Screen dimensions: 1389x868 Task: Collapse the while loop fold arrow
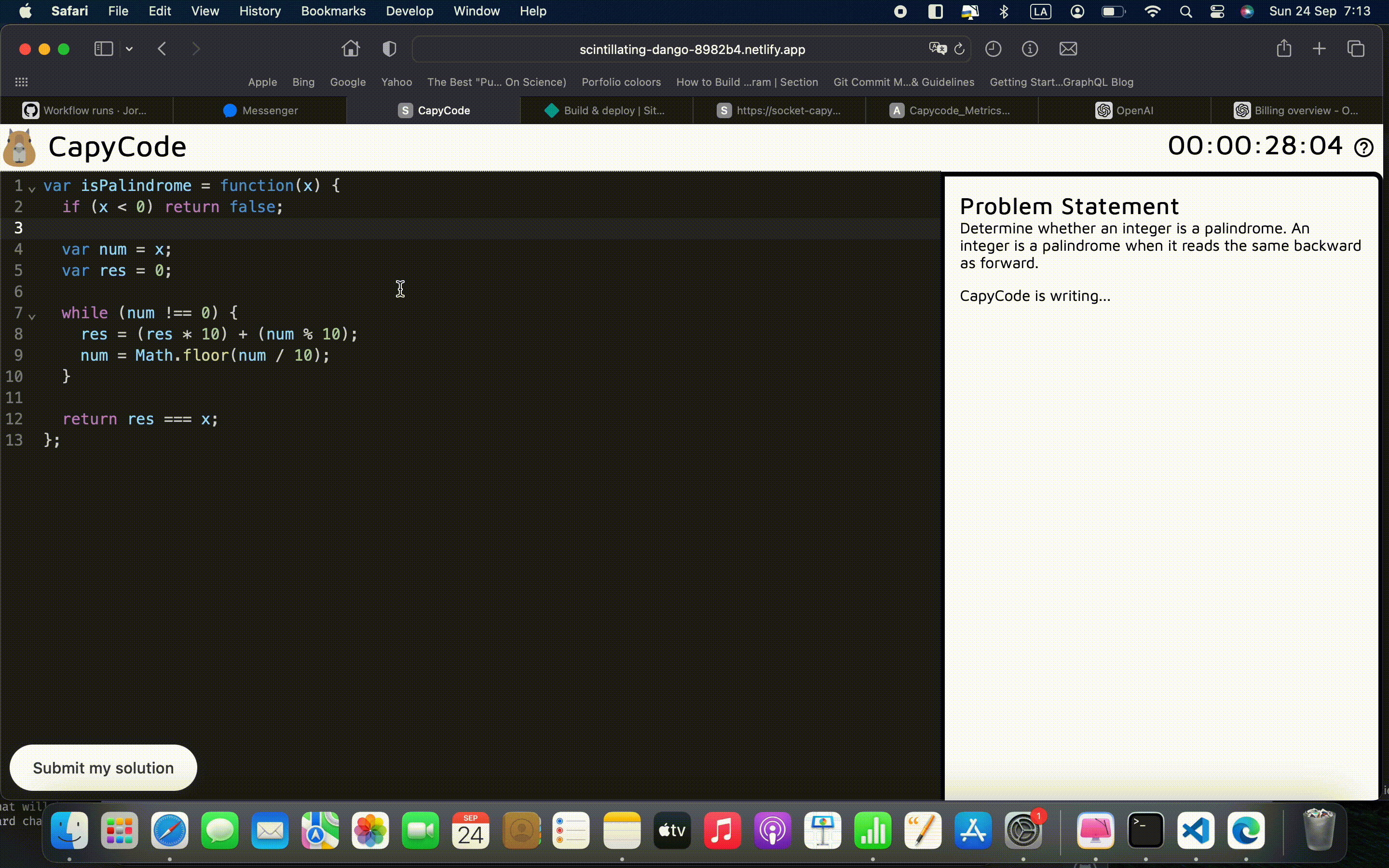[32, 316]
